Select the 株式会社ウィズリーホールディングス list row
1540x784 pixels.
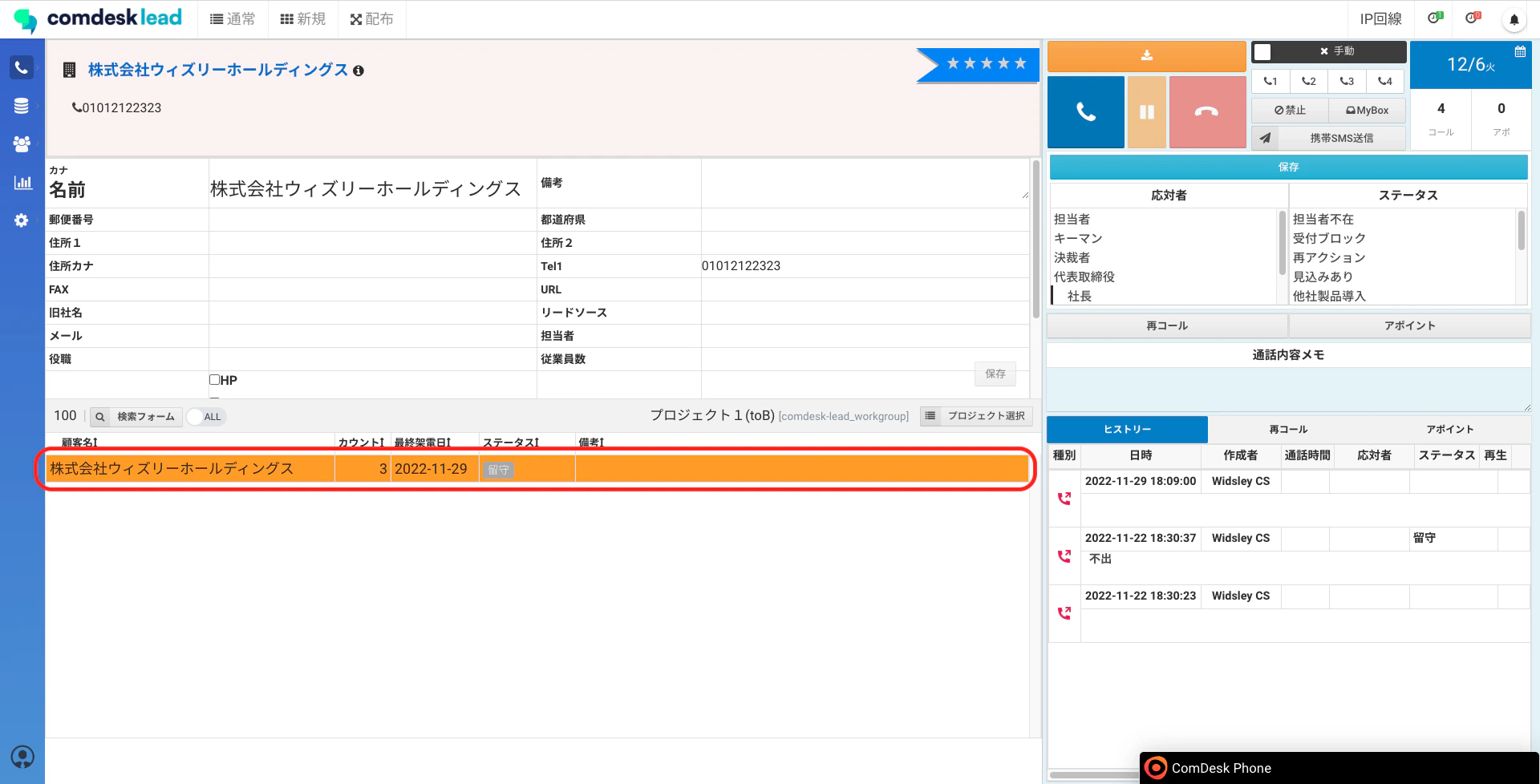click(x=537, y=469)
